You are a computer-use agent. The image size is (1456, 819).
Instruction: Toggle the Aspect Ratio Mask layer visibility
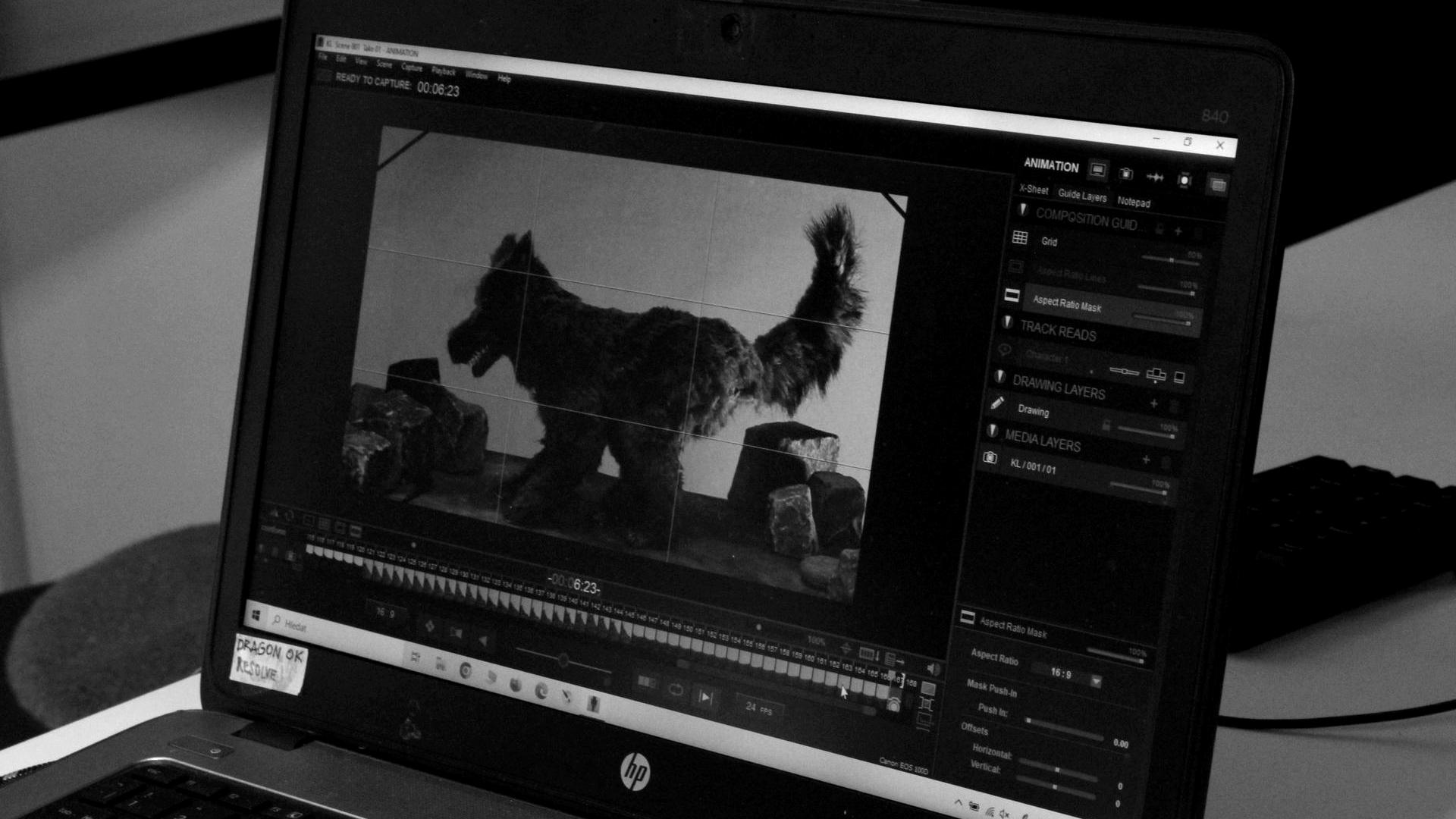[1012, 295]
